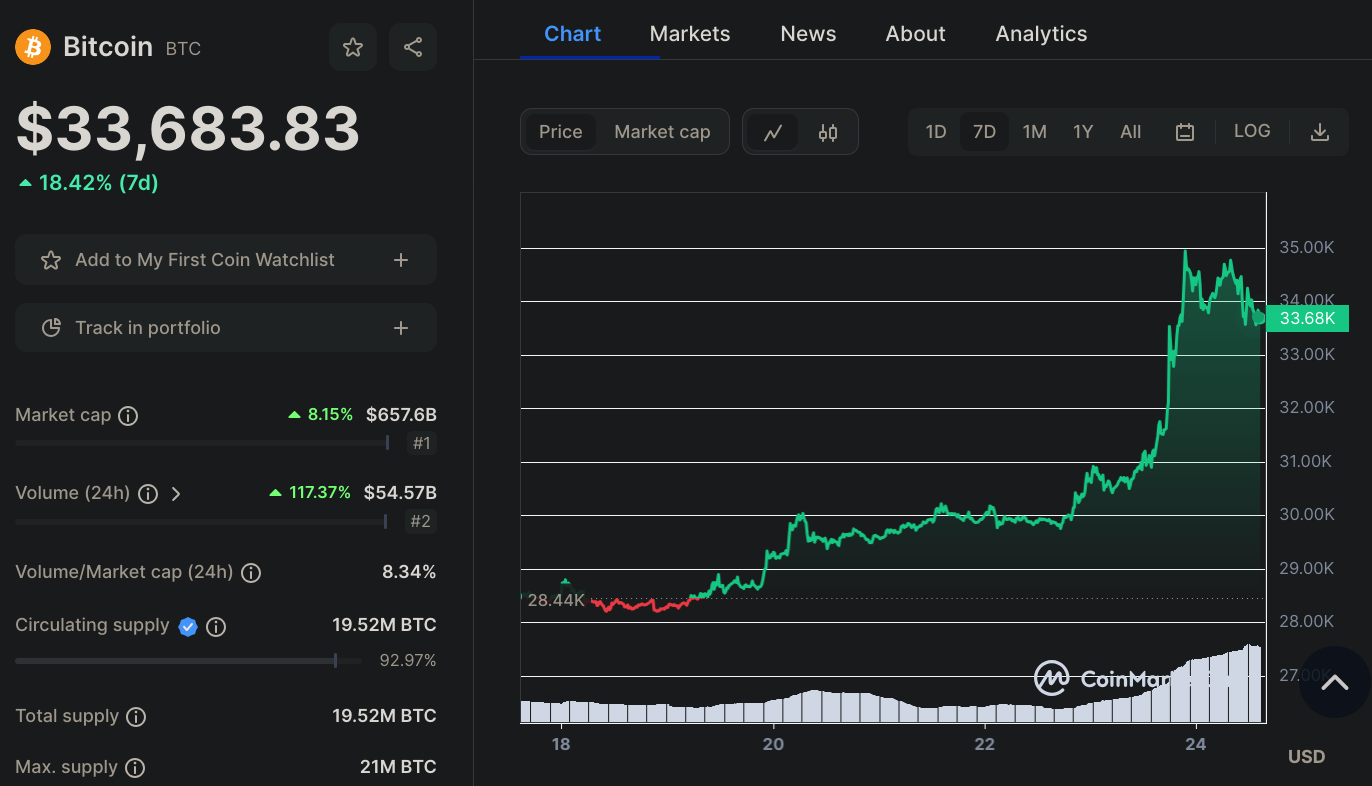
Task: Click the plus on Track in portfolio
Action: point(401,328)
